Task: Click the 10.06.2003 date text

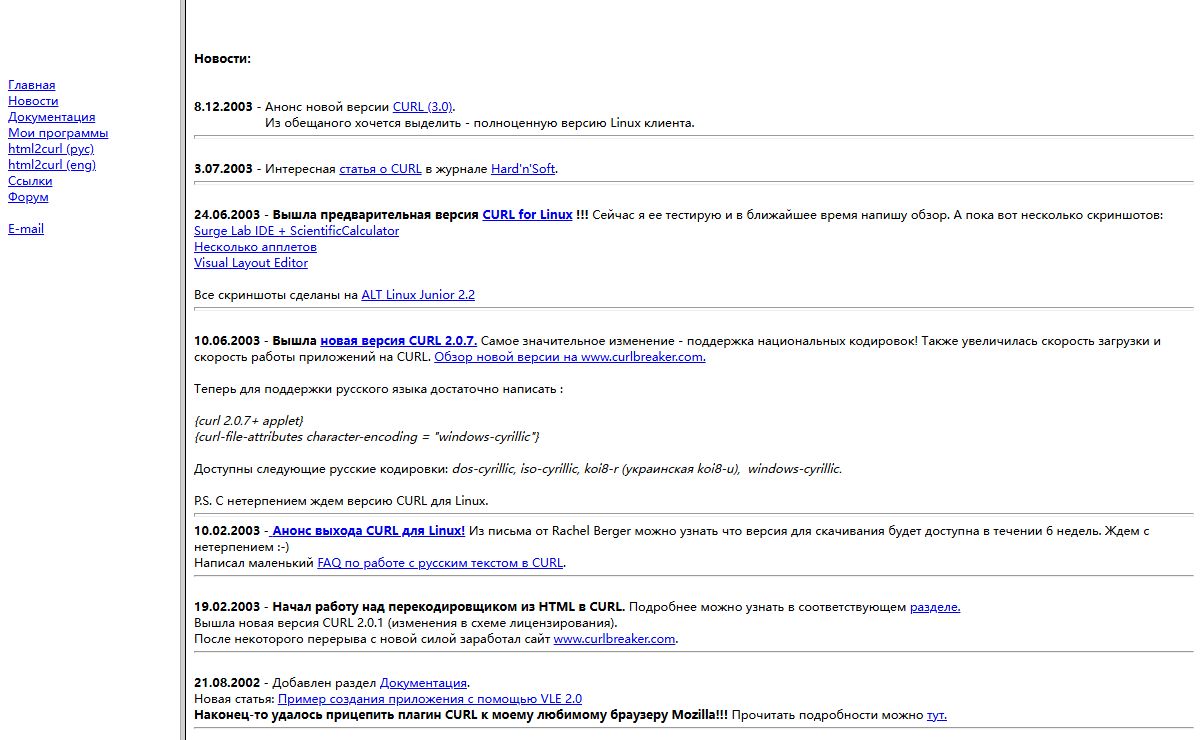Action: click(x=227, y=341)
